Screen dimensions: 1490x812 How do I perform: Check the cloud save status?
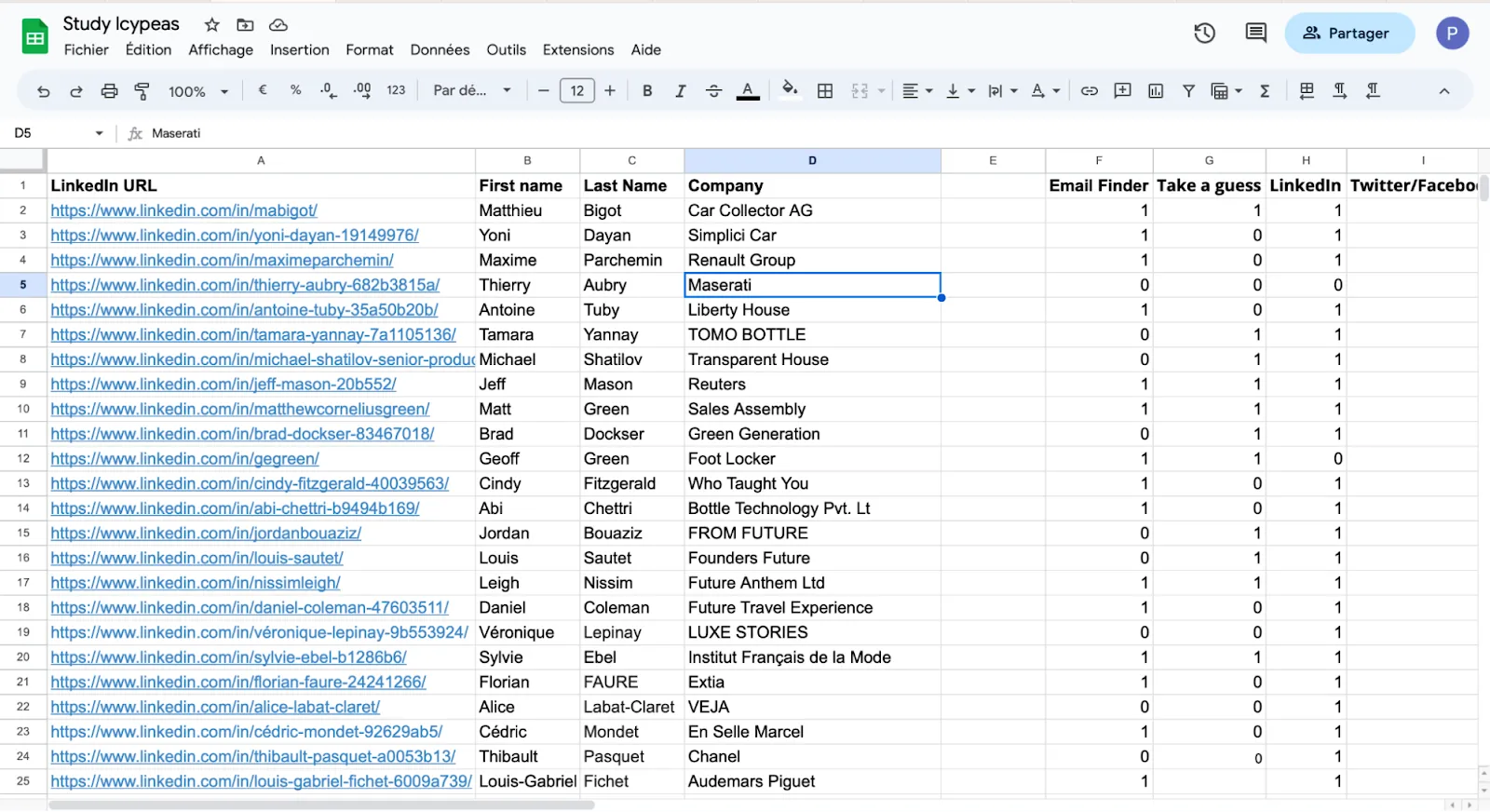pyautogui.click(x=278, y=24)
